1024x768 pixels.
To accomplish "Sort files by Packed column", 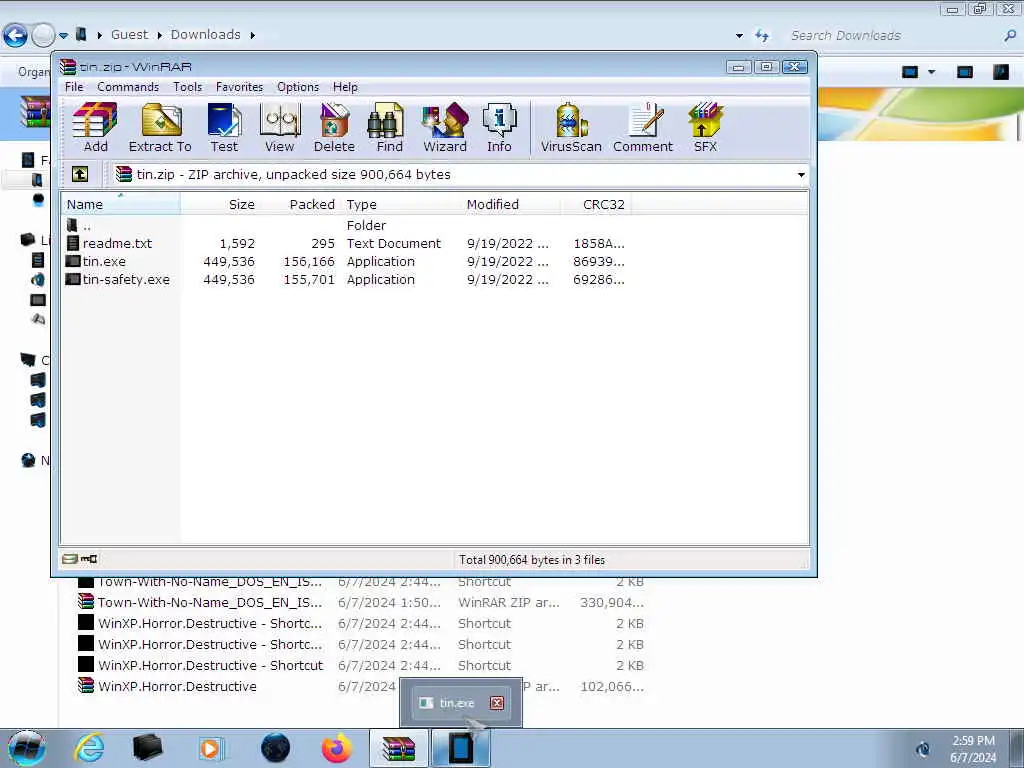I will point(298,204).
